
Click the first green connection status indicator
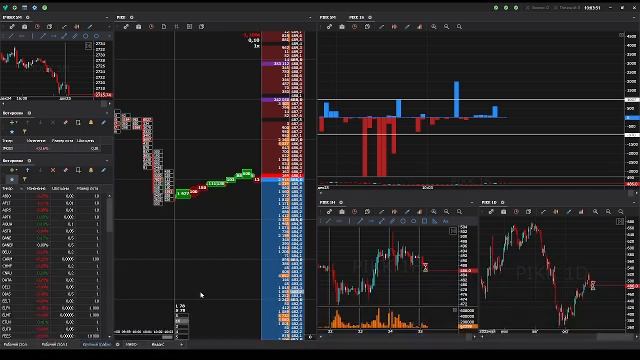point(496,7)
